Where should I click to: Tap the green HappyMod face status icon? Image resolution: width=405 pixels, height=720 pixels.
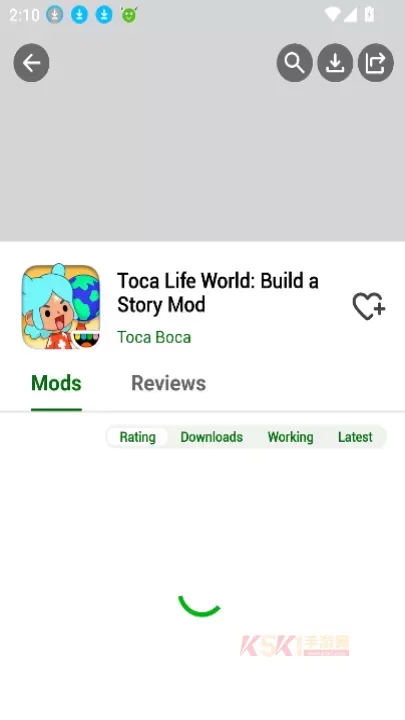coord(129,15)
